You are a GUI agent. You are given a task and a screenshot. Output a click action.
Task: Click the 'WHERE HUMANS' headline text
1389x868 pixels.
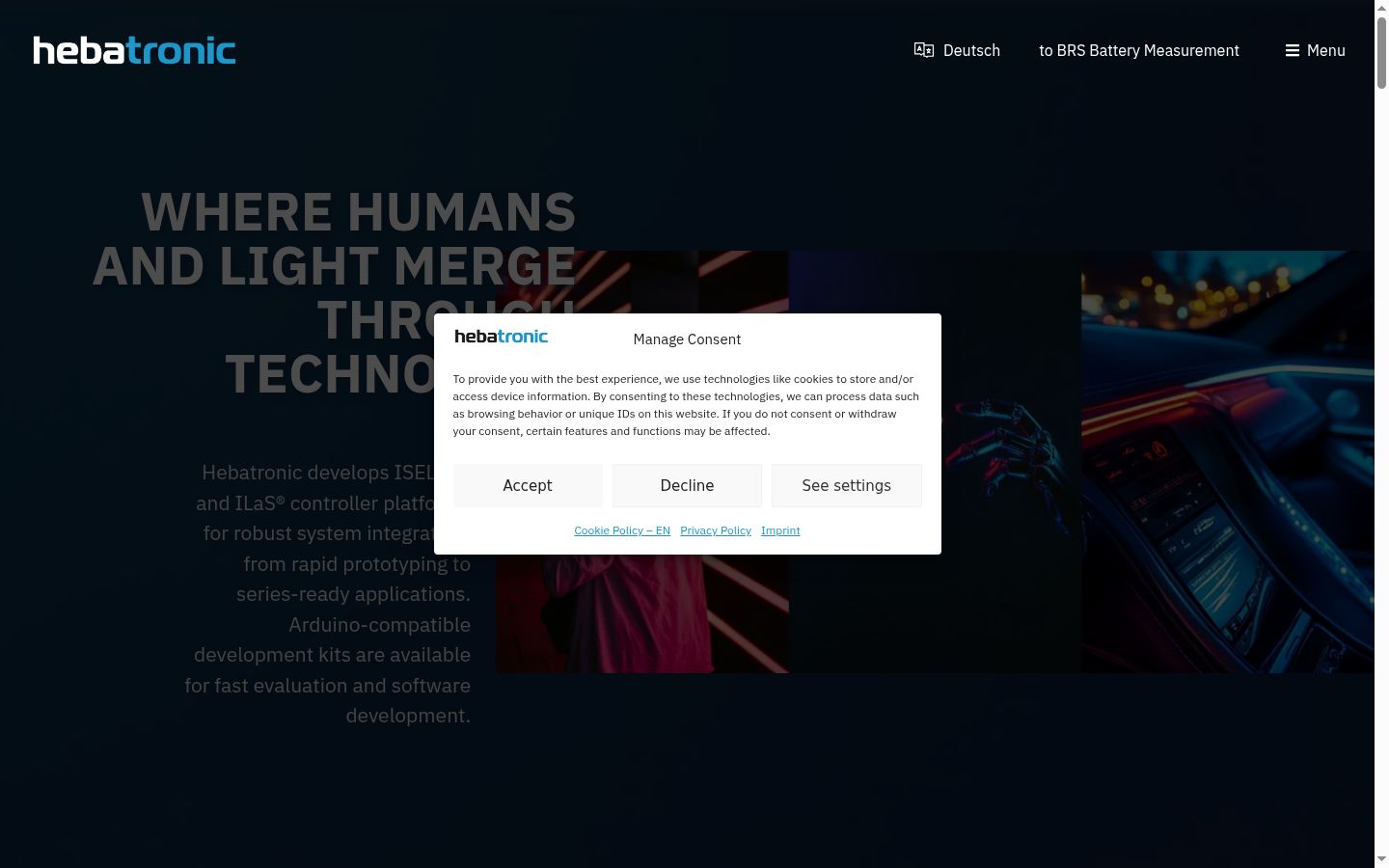point(359,212)
